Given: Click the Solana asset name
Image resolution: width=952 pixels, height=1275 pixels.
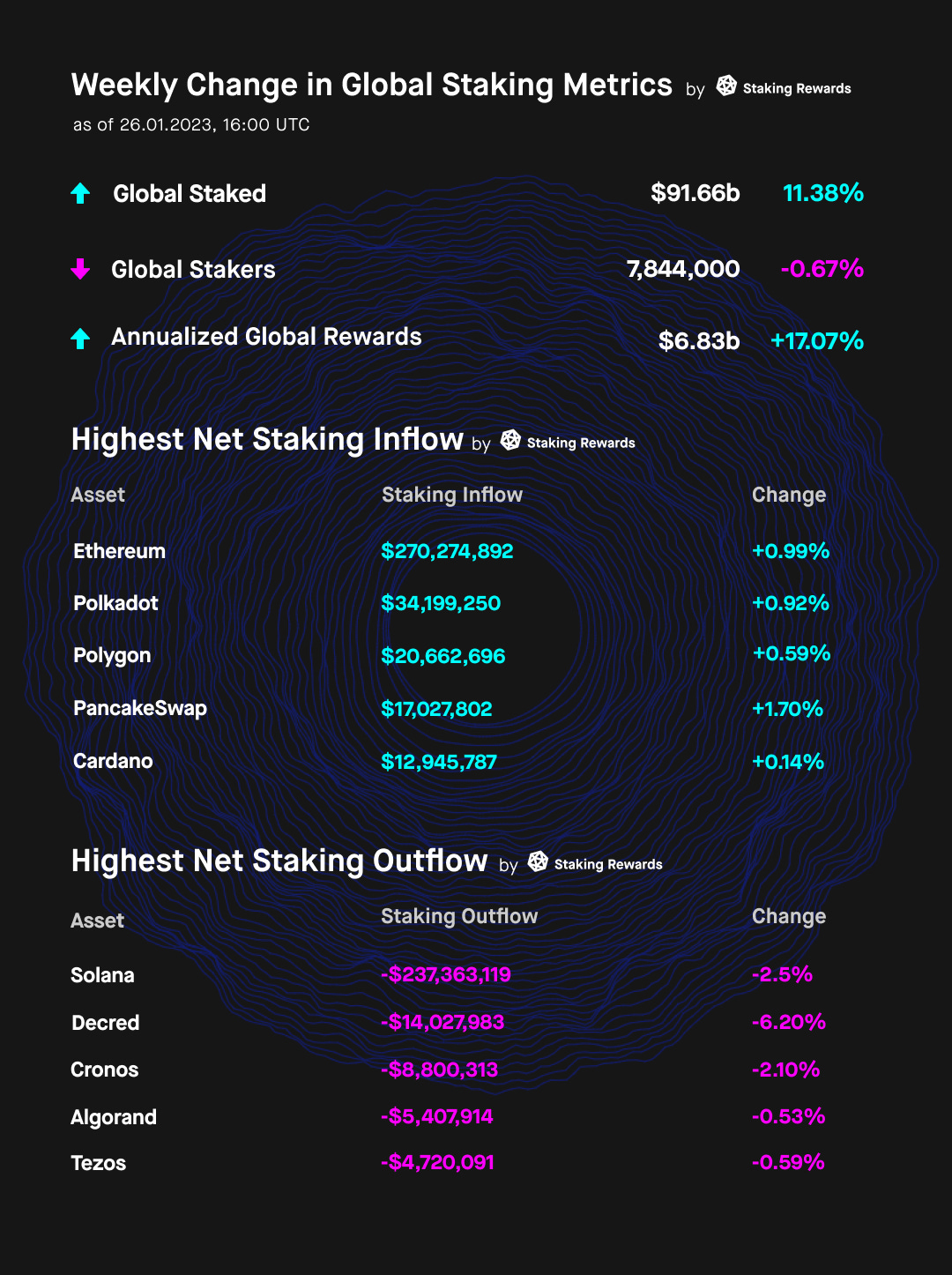Looking at the screenshot, I should pos(102,975).
